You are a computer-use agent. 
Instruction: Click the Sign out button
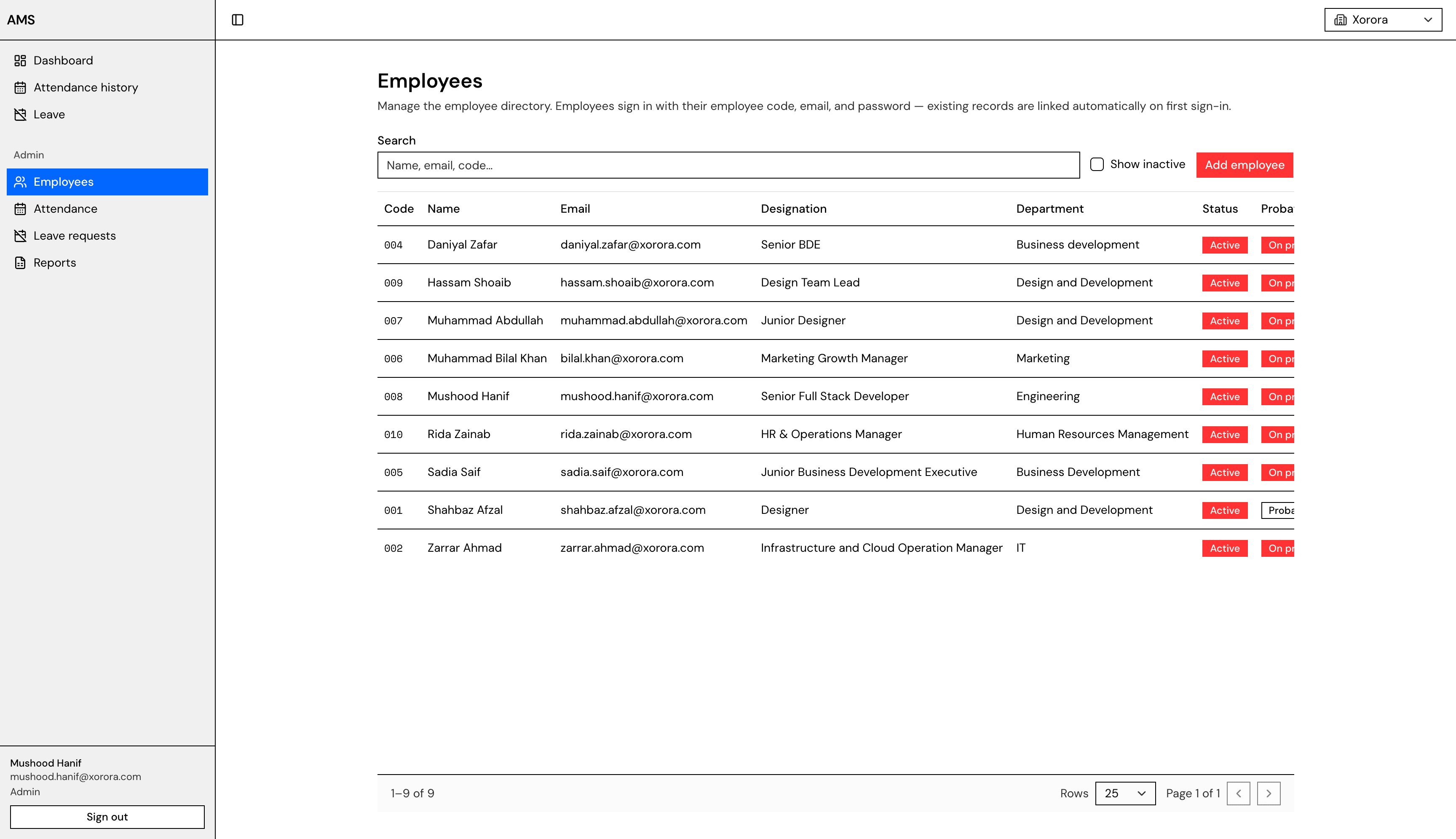click(107, 817)
